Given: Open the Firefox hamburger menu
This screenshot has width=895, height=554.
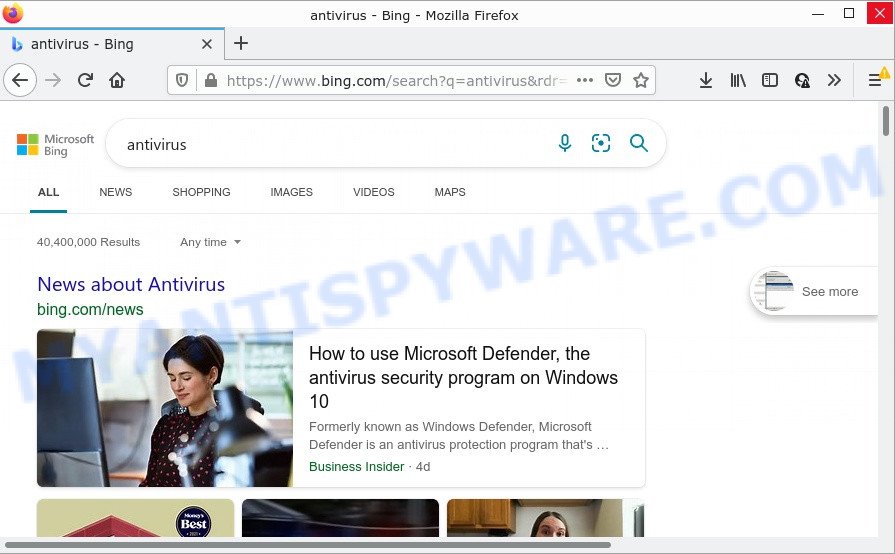Looking at the screenshot, I should click(x=875, y=80).
